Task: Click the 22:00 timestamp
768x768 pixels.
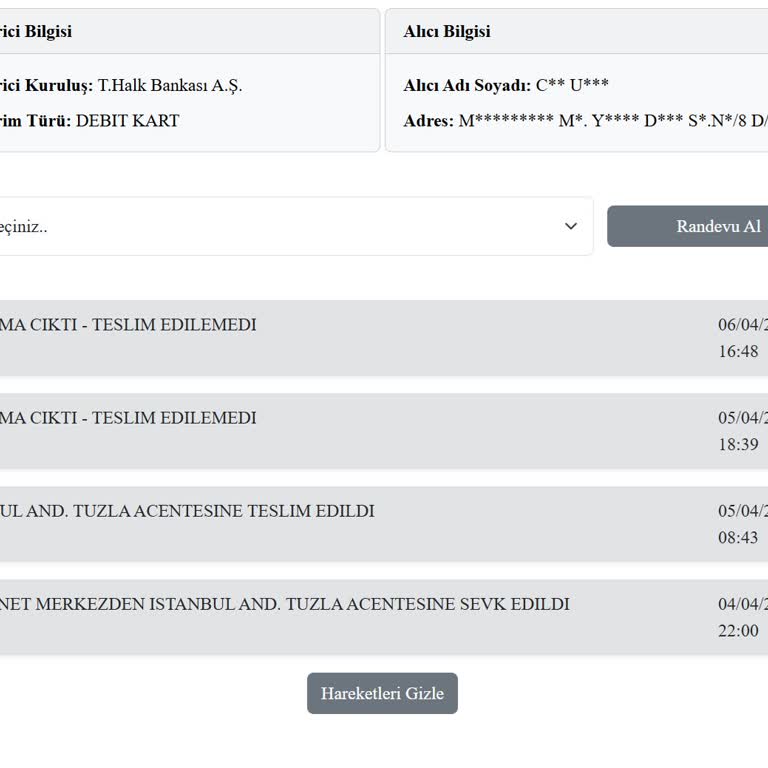Action: pyautogui.click(x=738, y=630)
